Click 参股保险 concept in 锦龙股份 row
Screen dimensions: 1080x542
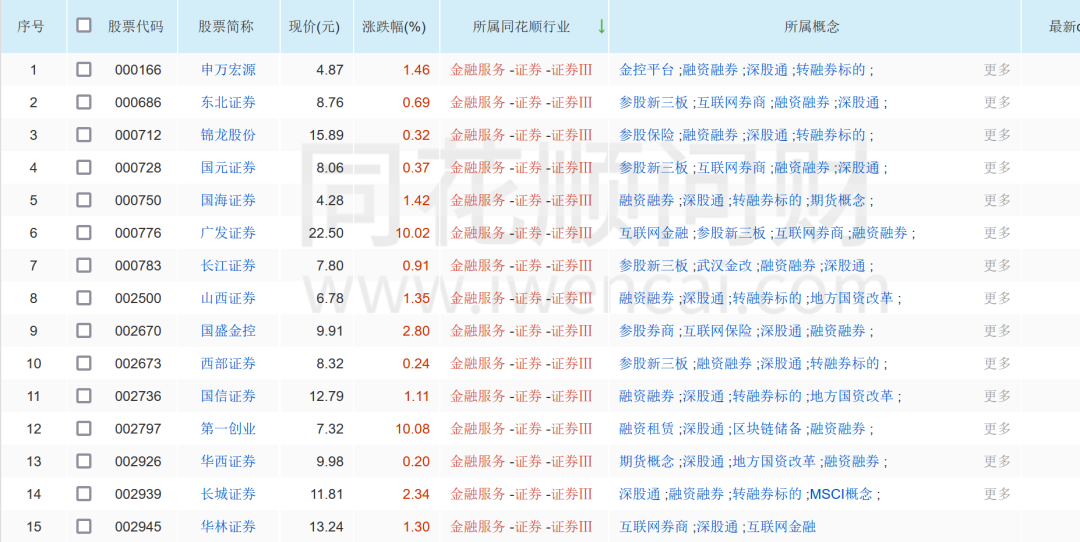647,135
